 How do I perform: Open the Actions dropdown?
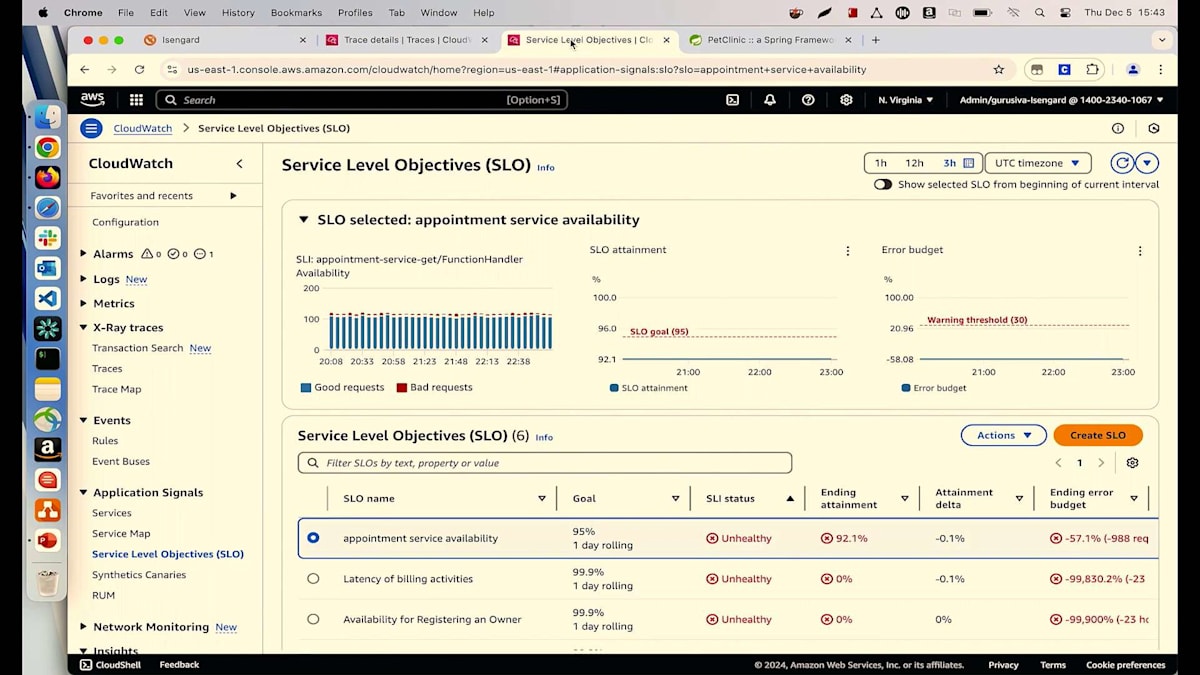[1003, 435]
